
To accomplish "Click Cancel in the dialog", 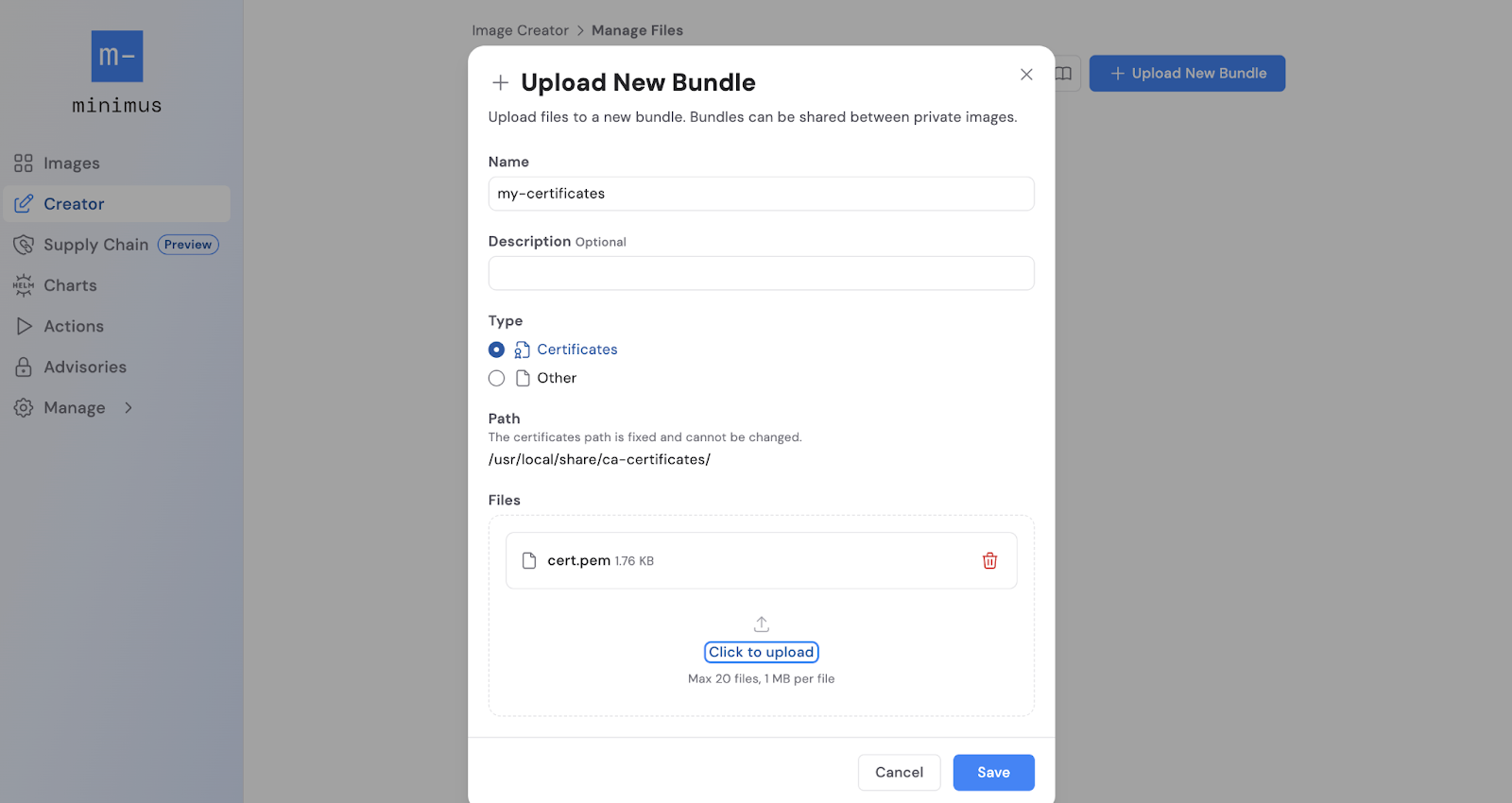I will pyautogui.click(x=899, y=773).
